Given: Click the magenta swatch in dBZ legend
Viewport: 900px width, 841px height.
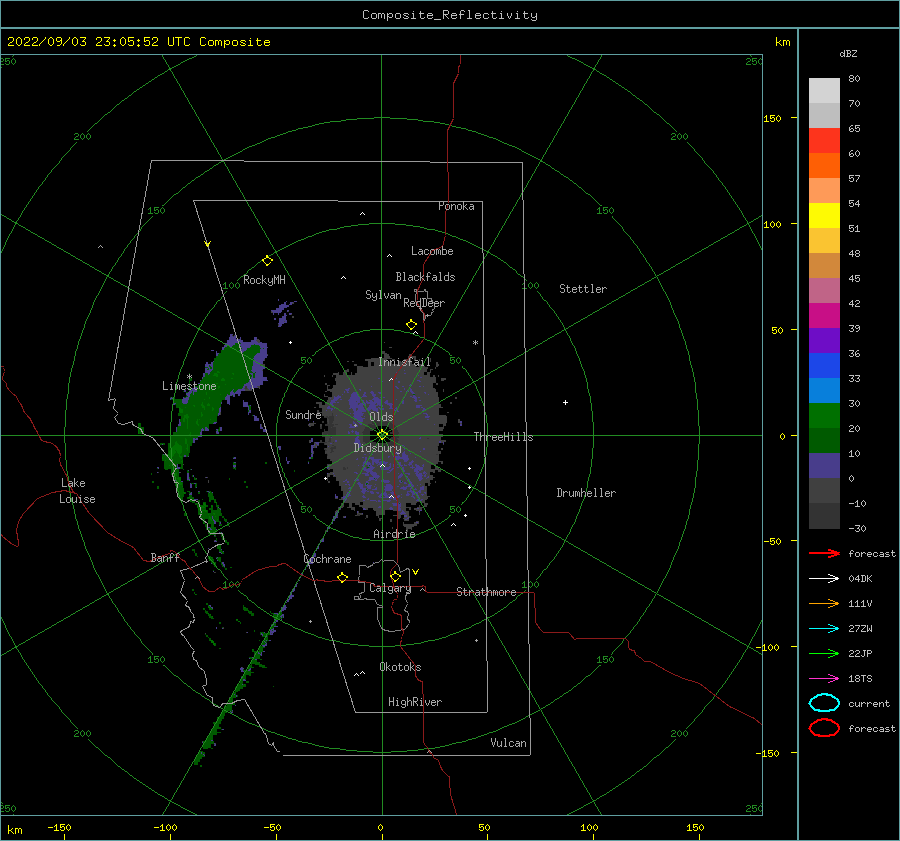Looking at the screenshot, I should coord(824,315).
